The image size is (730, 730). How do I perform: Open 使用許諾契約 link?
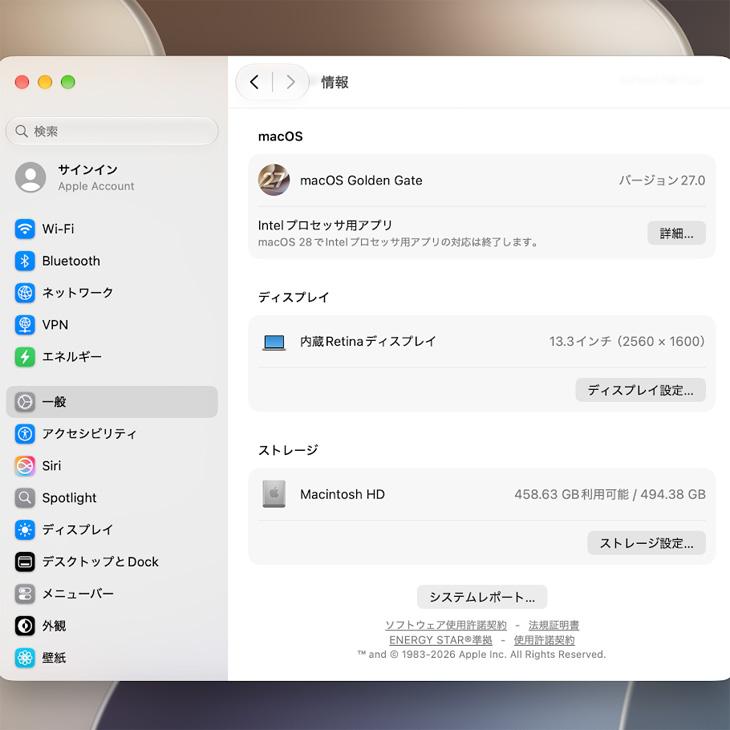(x=544, y=640)
